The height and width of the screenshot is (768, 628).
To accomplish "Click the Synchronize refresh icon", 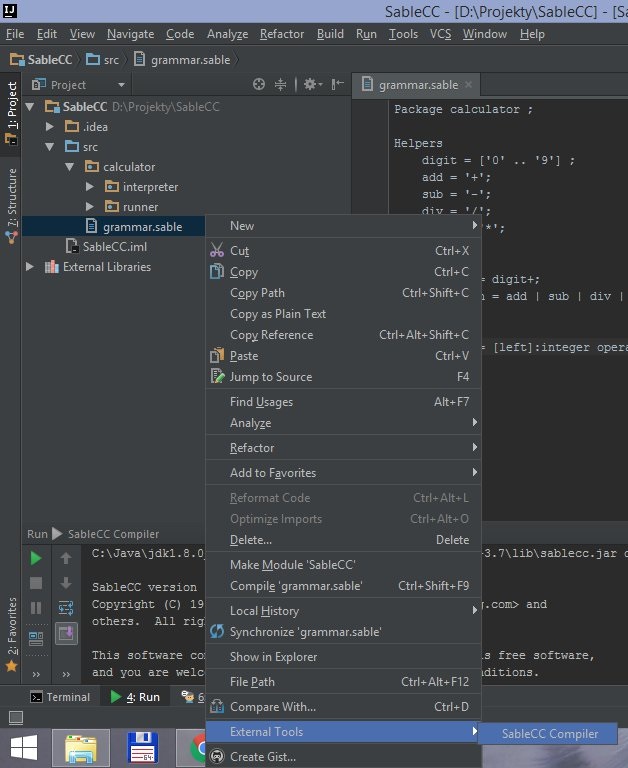I will [x=217, y=631].
